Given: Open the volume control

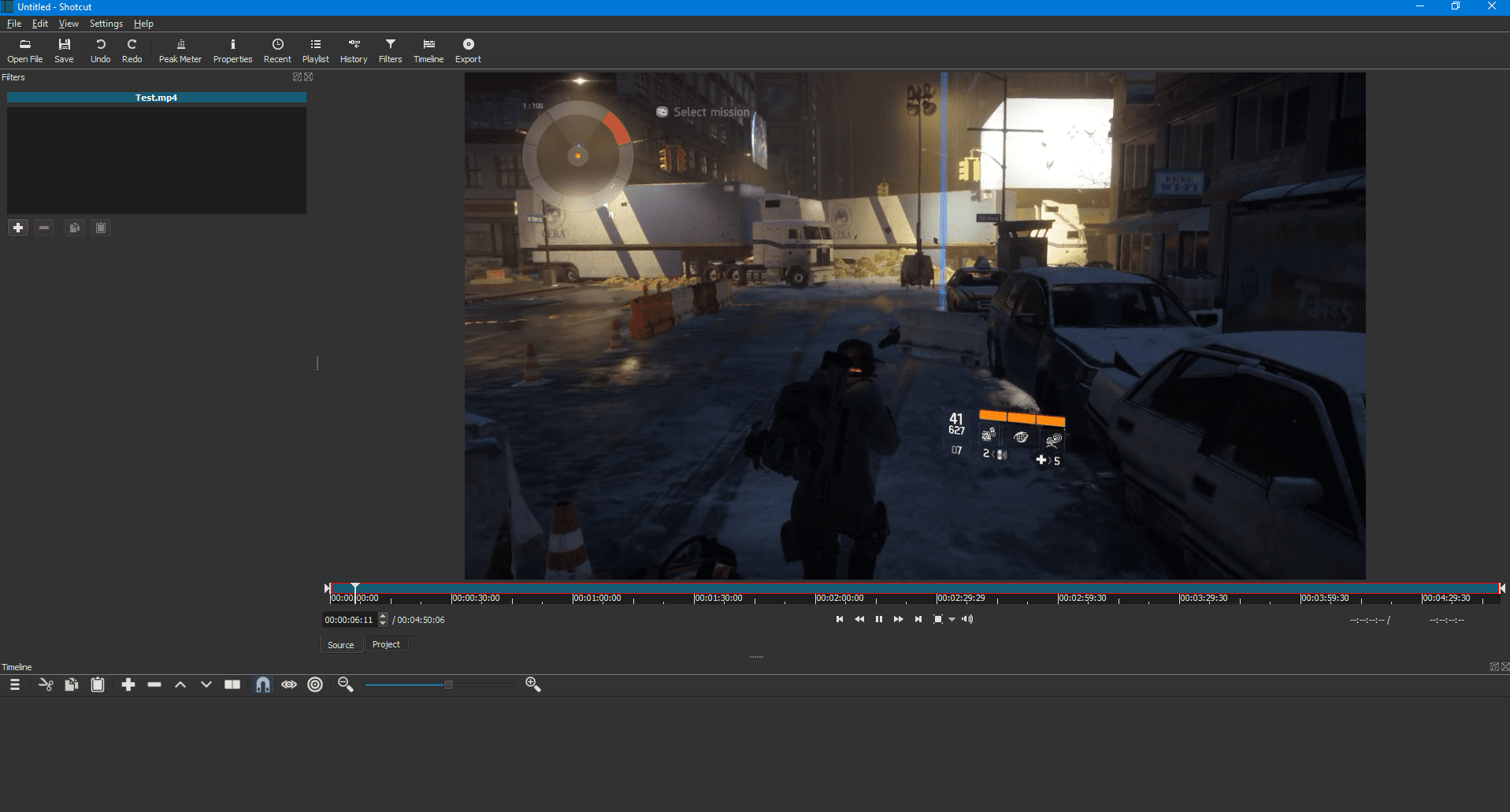Looking at the screenshot, I should pyautogui.click(x=968, y=619).
